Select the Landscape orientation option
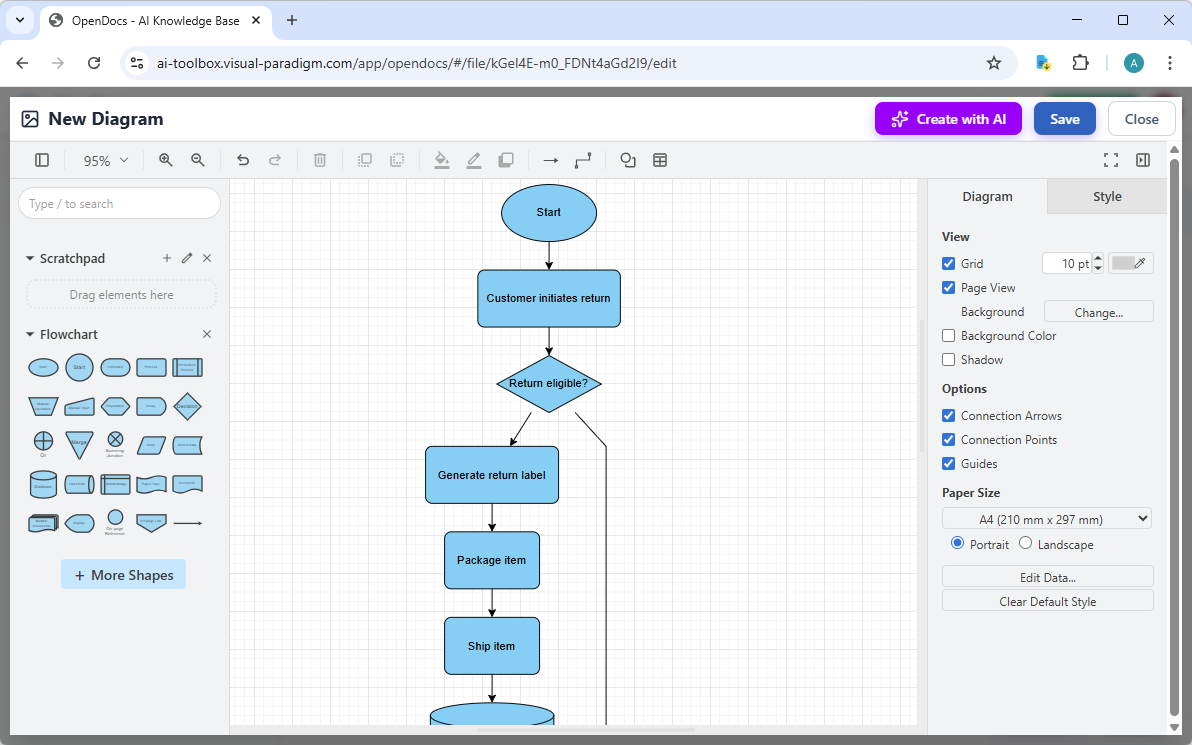Image resolution: width=1192 pixels, height=745 pixels. [x=1025, y=543]
